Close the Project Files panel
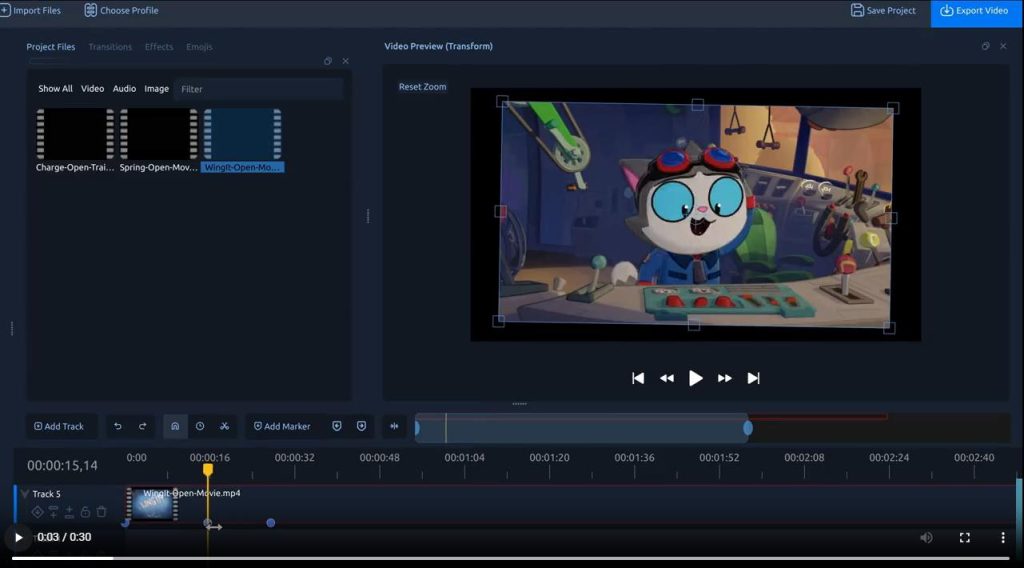The image size is (1024, 568). pos(345,61)
